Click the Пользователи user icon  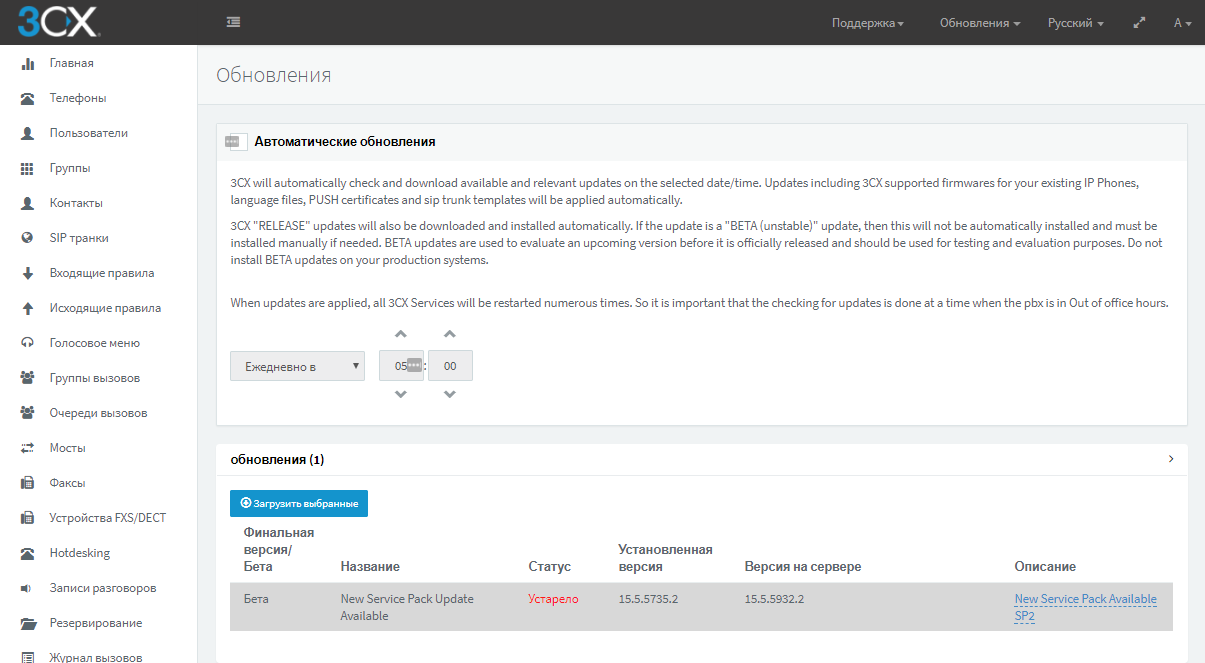(28, 133)
